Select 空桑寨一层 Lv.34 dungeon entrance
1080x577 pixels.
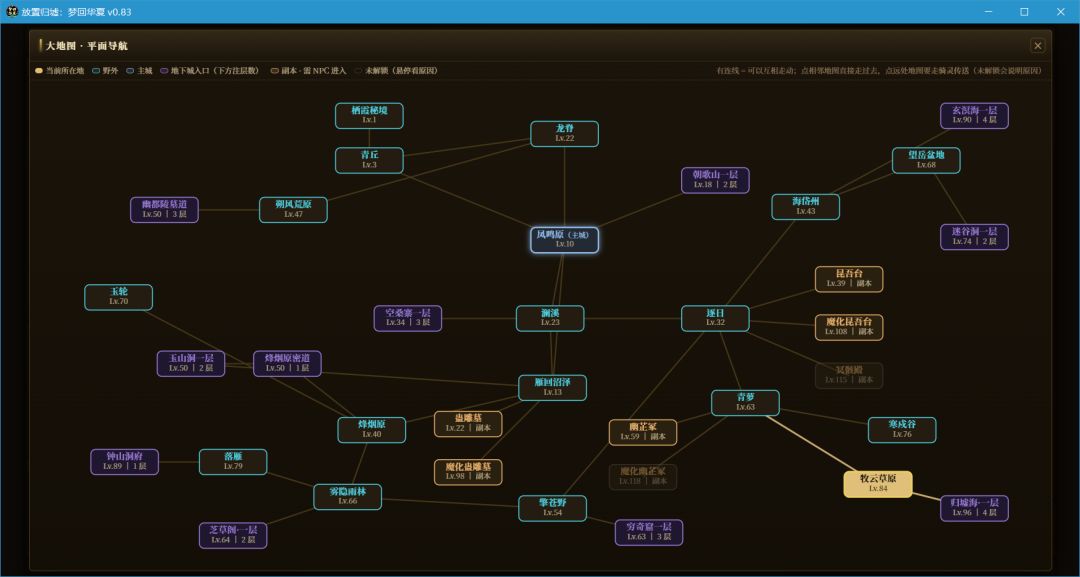pos(408,318)
